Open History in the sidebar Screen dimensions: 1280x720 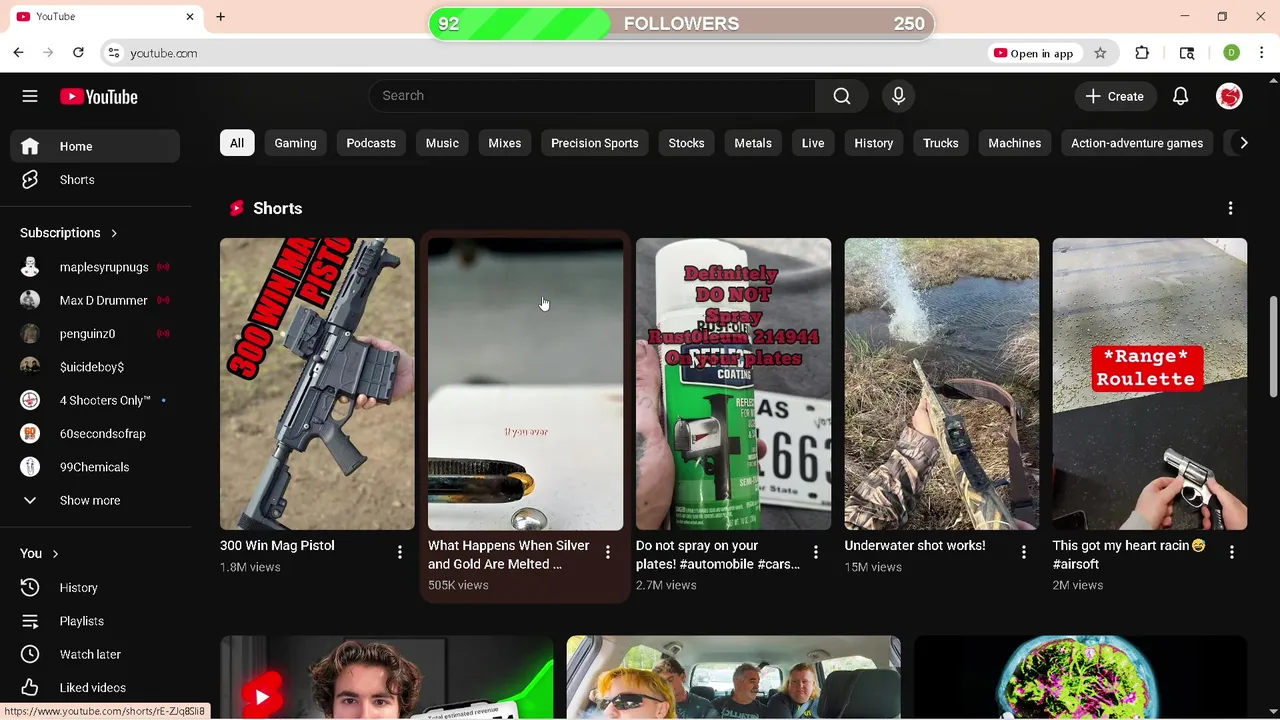[95, 588]
